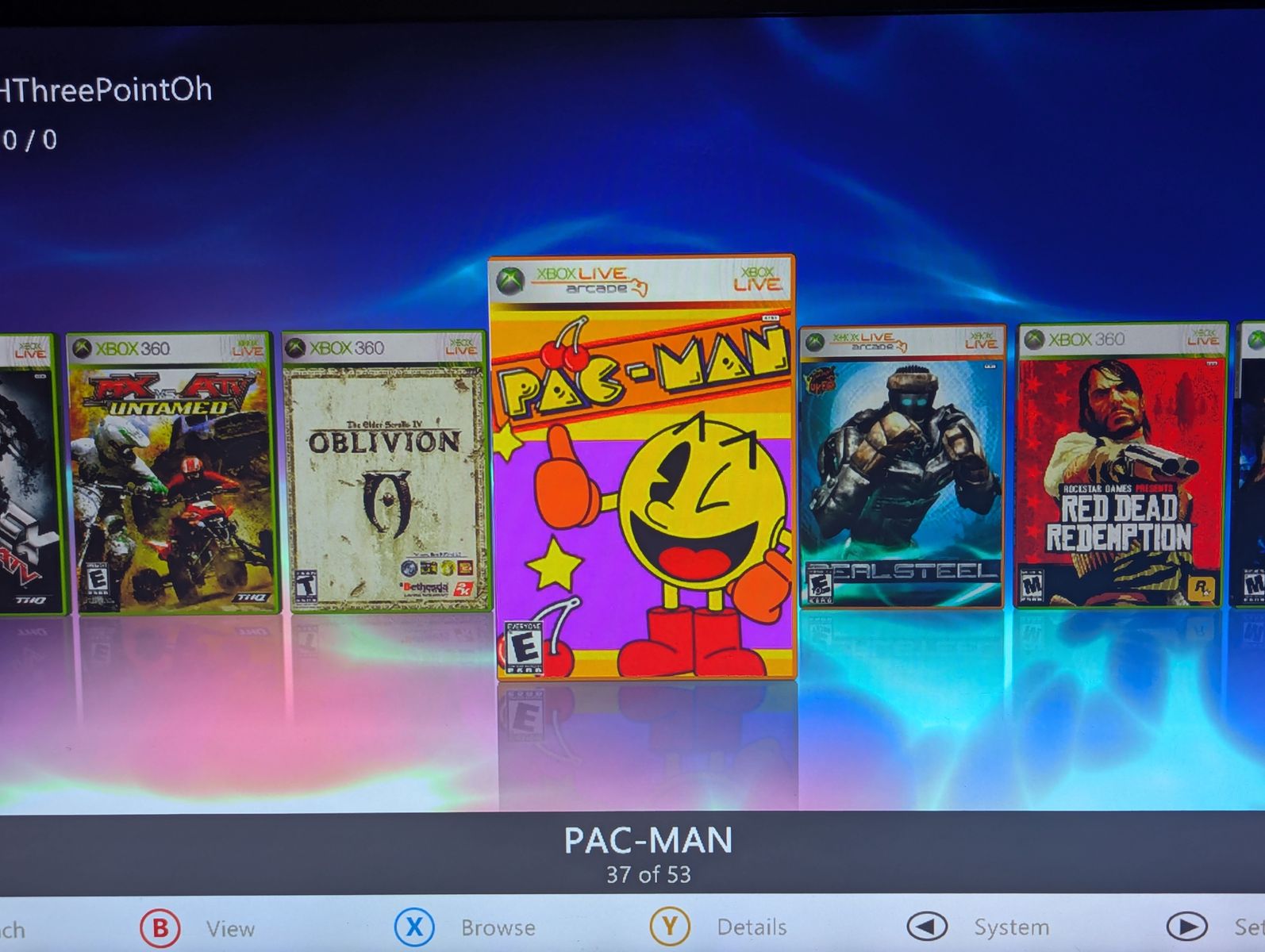Click the Details label
1265x952 pixels.
coord(752,927)
